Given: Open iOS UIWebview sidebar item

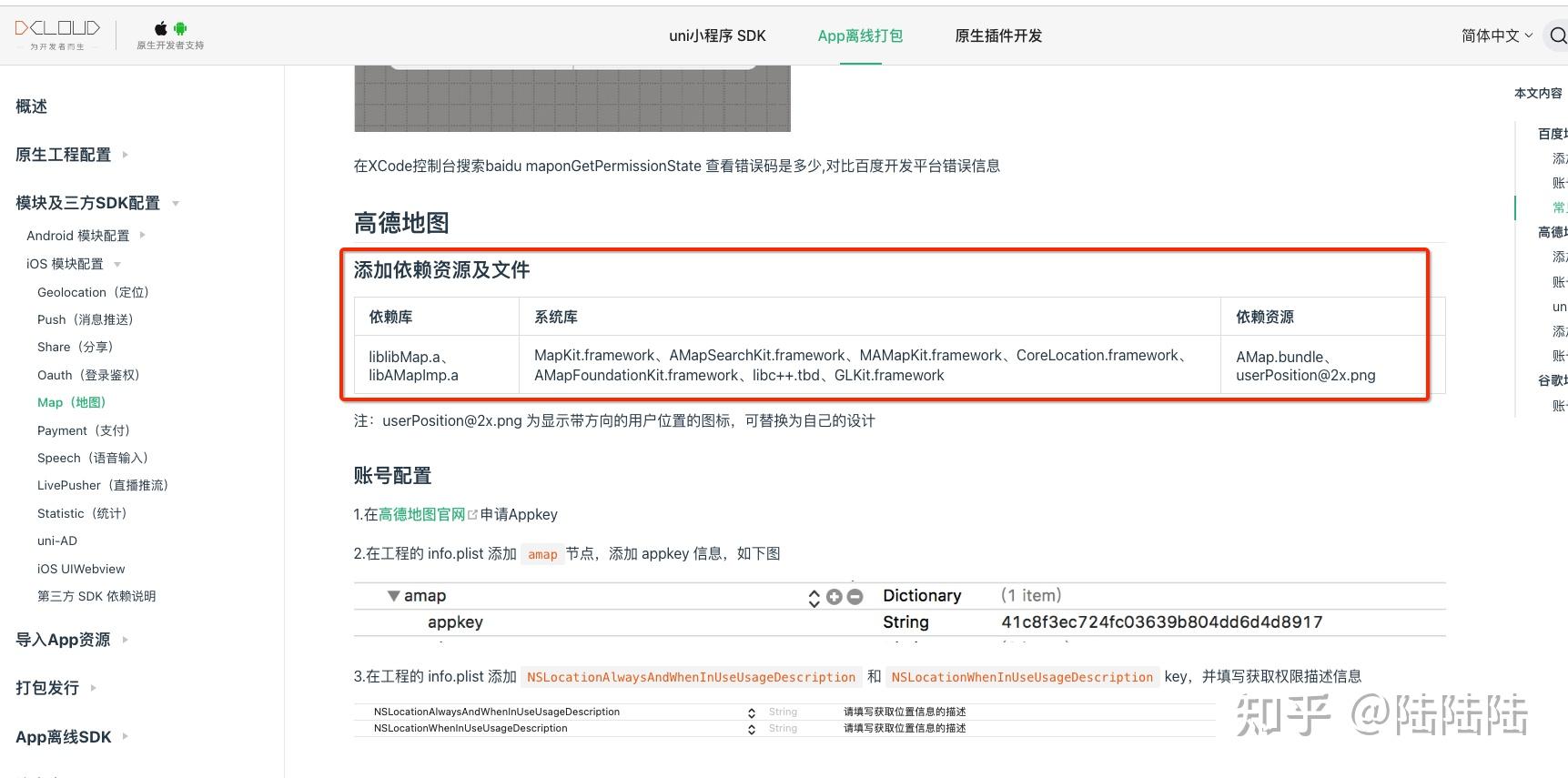Looking at the screenshot, I should point(81,569).
